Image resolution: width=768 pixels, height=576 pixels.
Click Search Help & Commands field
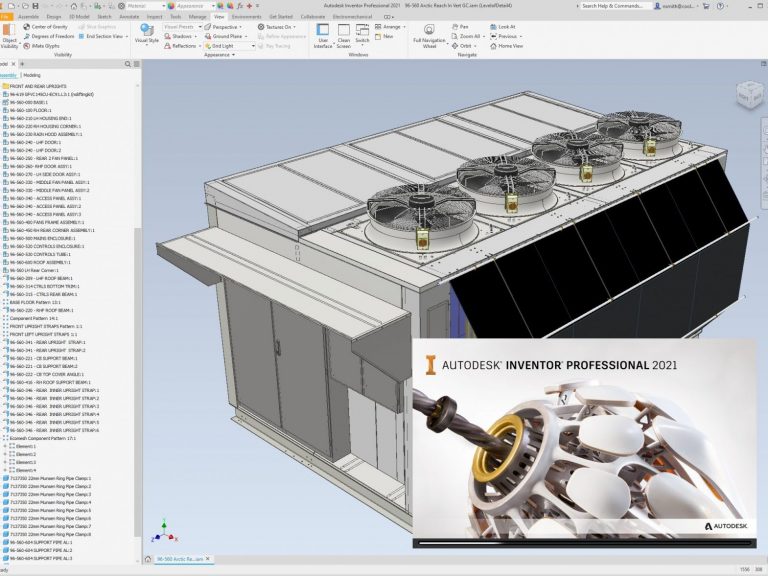[x=615, y=6]
